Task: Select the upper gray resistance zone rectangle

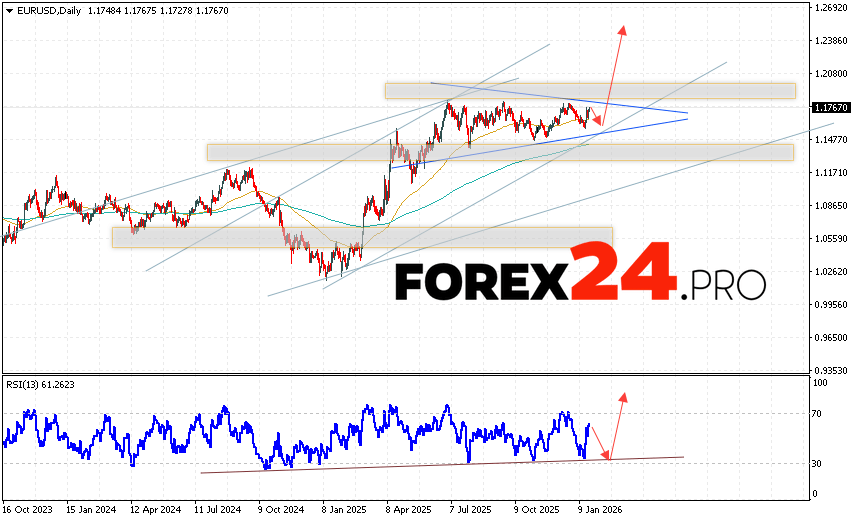Action: (x=590, y=91)
